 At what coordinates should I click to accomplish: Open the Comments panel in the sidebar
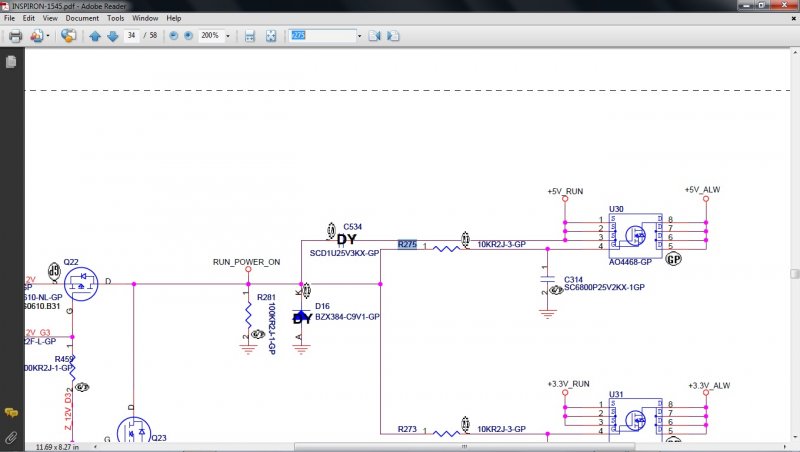point(11,412)
